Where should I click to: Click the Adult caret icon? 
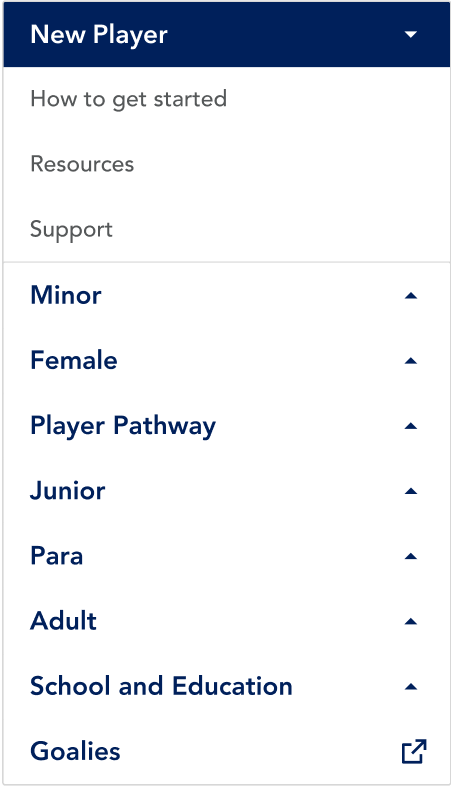[411, 621]
